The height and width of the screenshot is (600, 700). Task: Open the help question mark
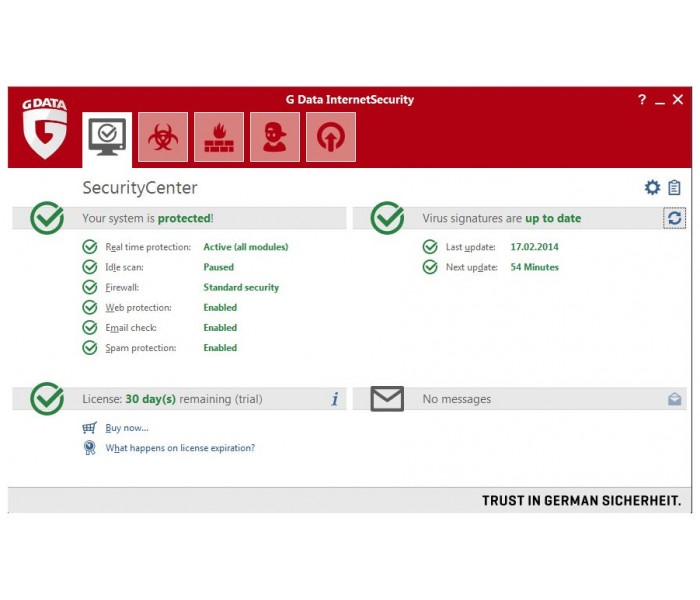tap(642, 100)
